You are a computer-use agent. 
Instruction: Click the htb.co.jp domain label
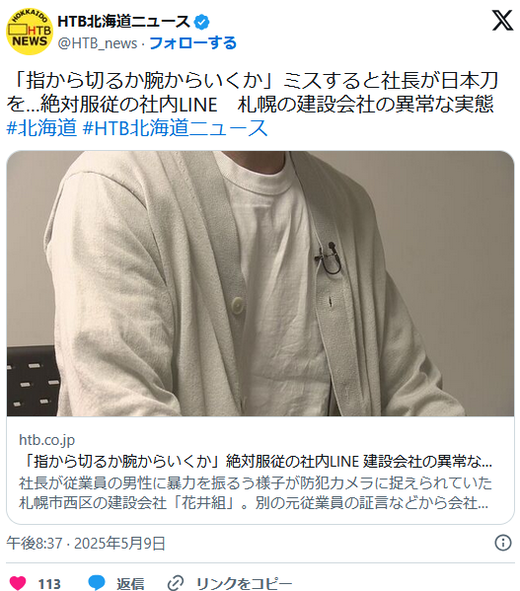tap(47, 440)
